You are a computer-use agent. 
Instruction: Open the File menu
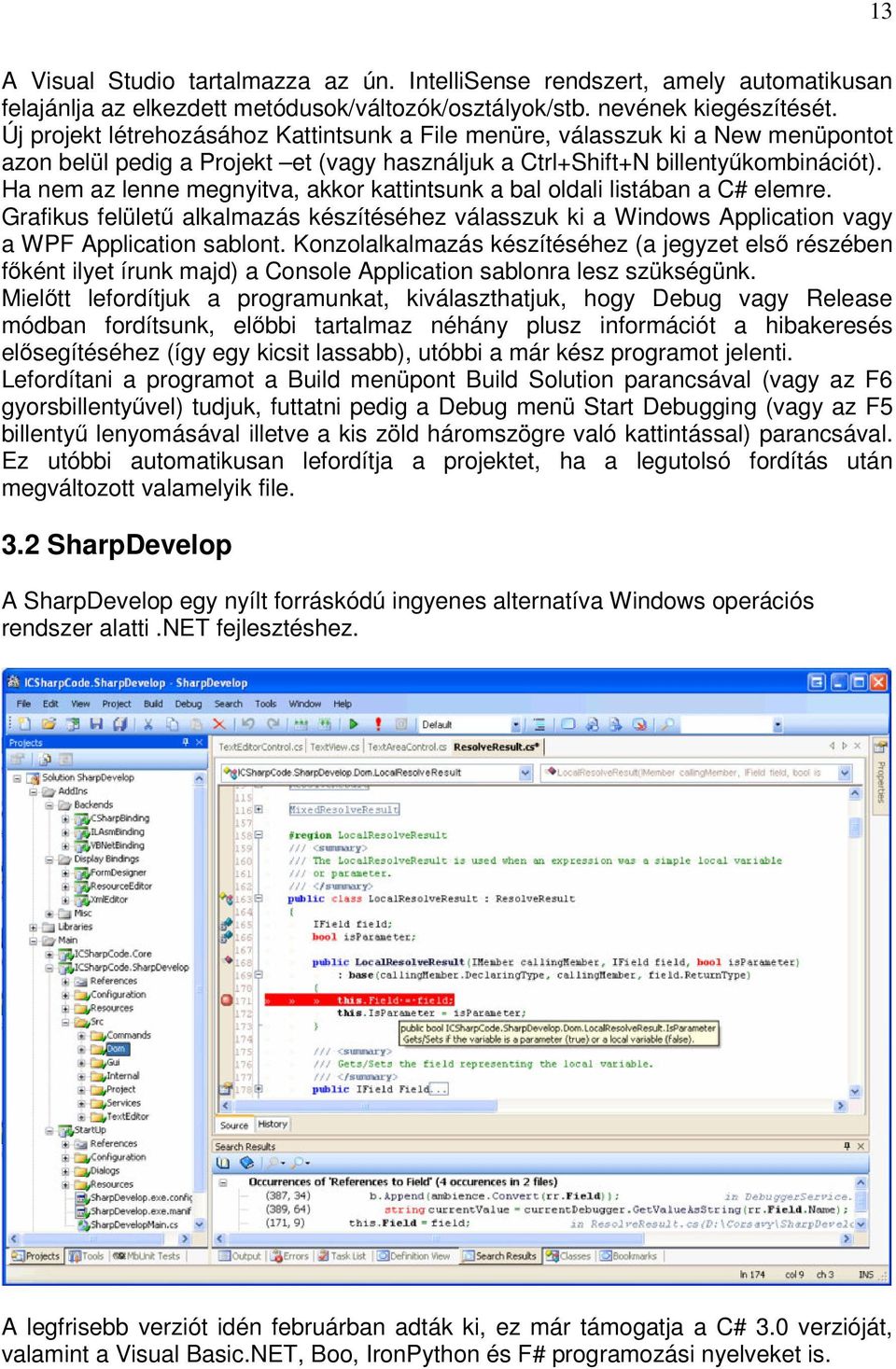point(24,705)
